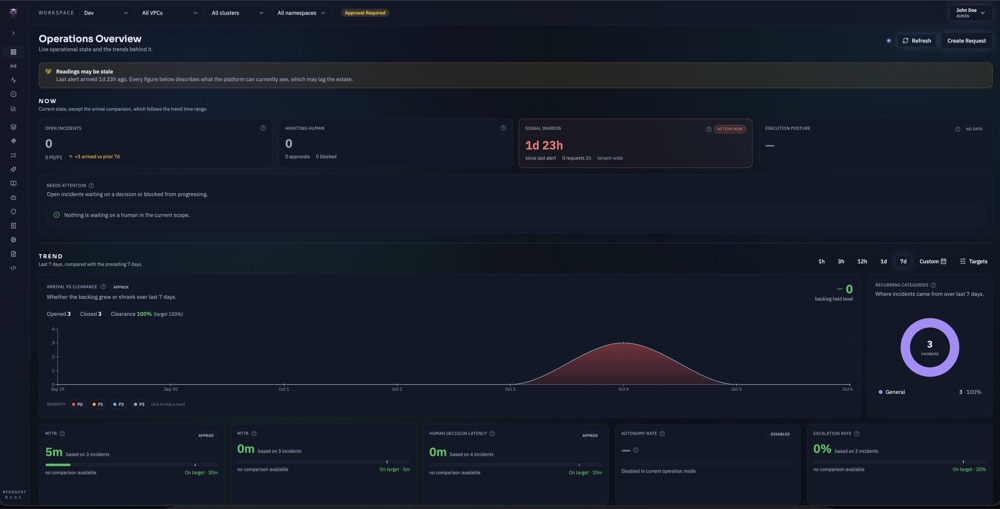Show help for Arrival vs Clearance
Image resolution: width=1000 pixels, height=509 pixels.
tap(103, 287)
